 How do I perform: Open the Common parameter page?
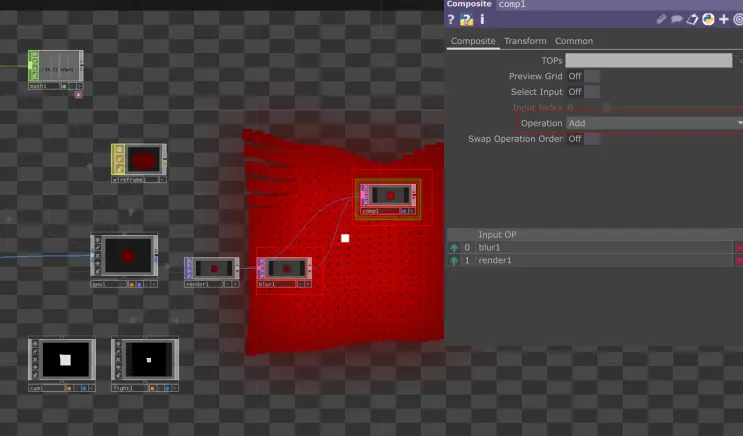click(574, 41)
